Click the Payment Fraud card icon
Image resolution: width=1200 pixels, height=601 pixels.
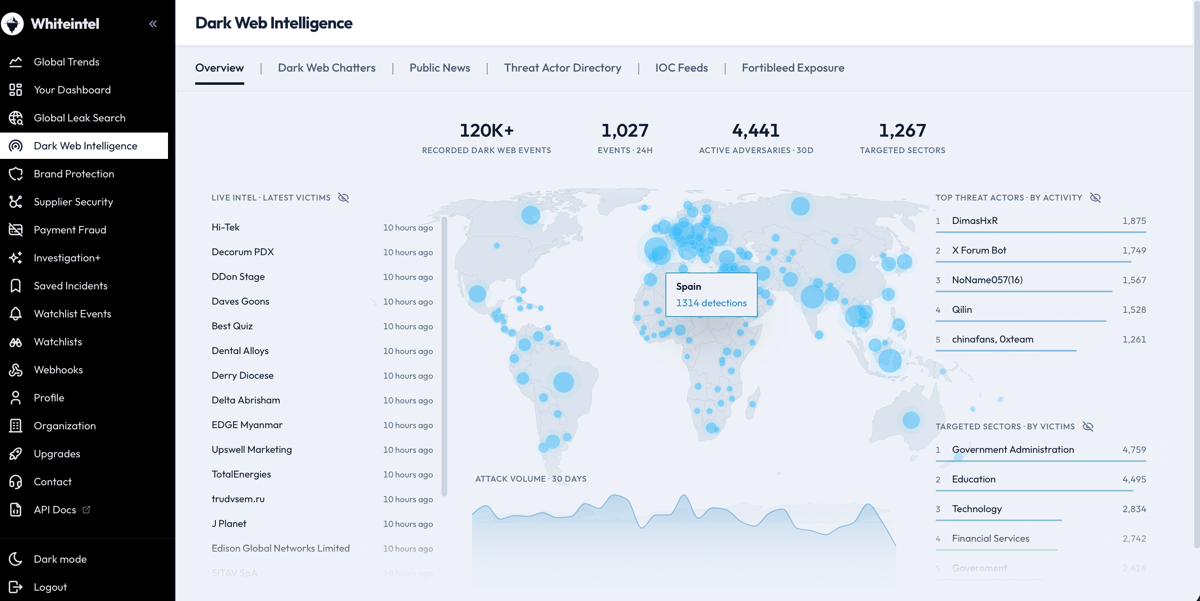click(x=16, y=230)
